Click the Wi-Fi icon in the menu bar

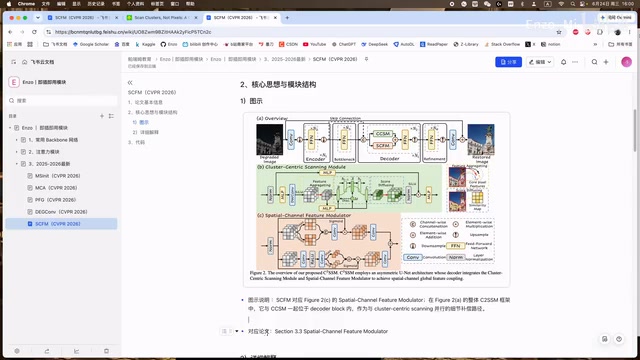pyautogui.click(x=561, y=4)
